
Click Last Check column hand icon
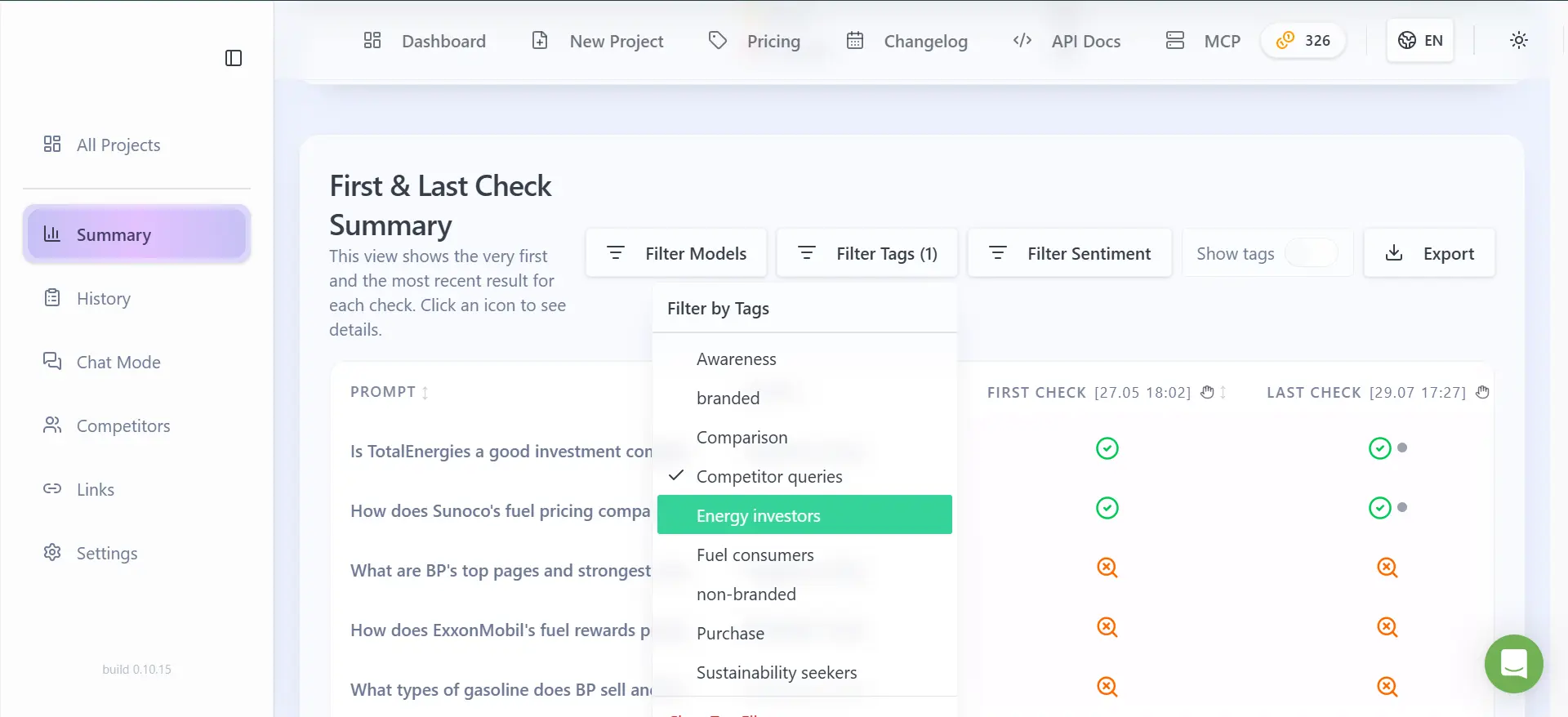tap(1482, 392)
